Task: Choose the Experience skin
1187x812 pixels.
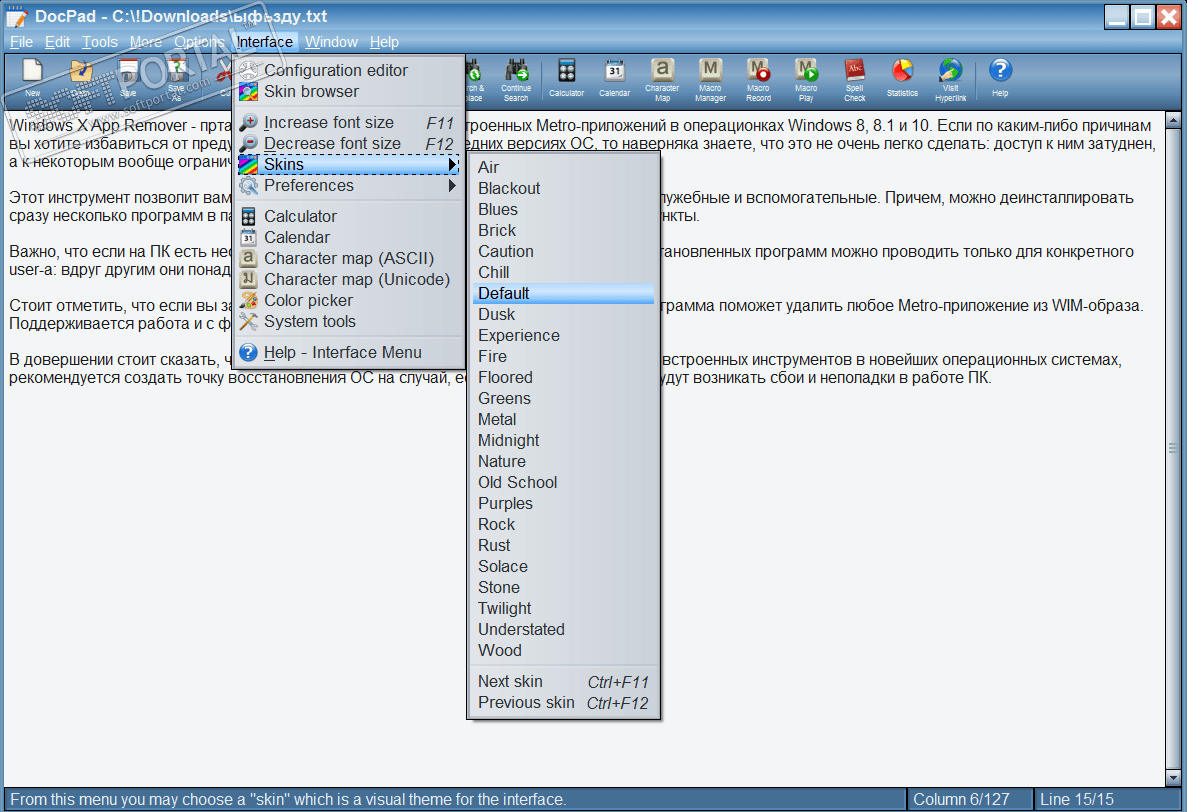Action: [563, 335]
